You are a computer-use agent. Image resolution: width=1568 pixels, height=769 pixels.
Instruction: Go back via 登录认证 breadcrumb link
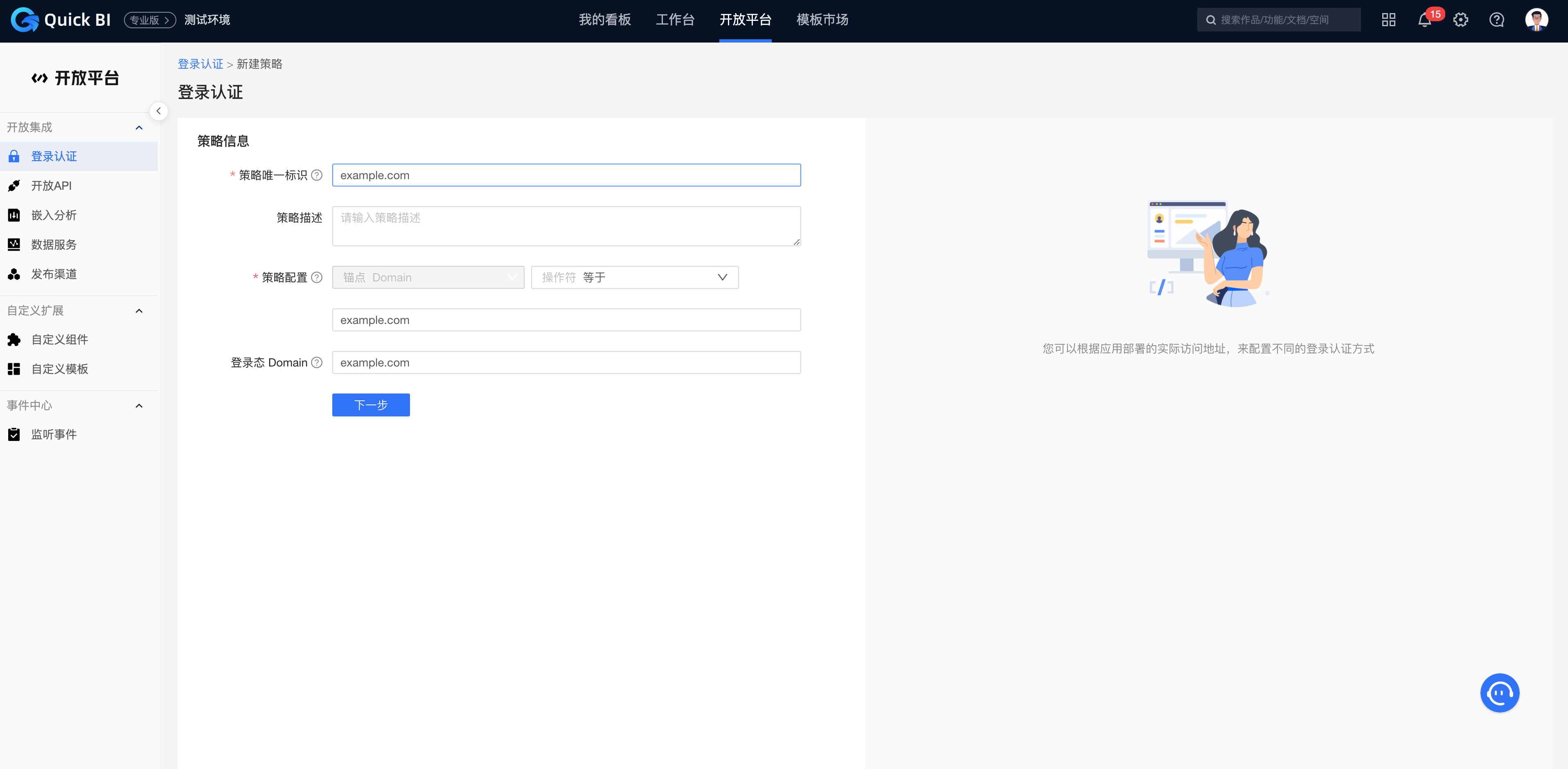pos(200,64)
